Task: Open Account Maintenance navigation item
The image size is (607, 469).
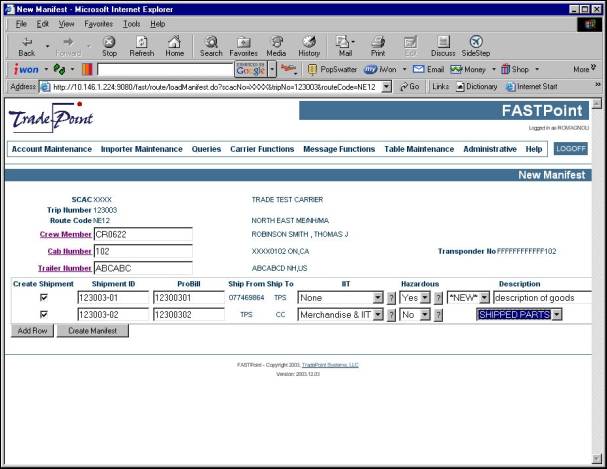Action: pos(51,149)
